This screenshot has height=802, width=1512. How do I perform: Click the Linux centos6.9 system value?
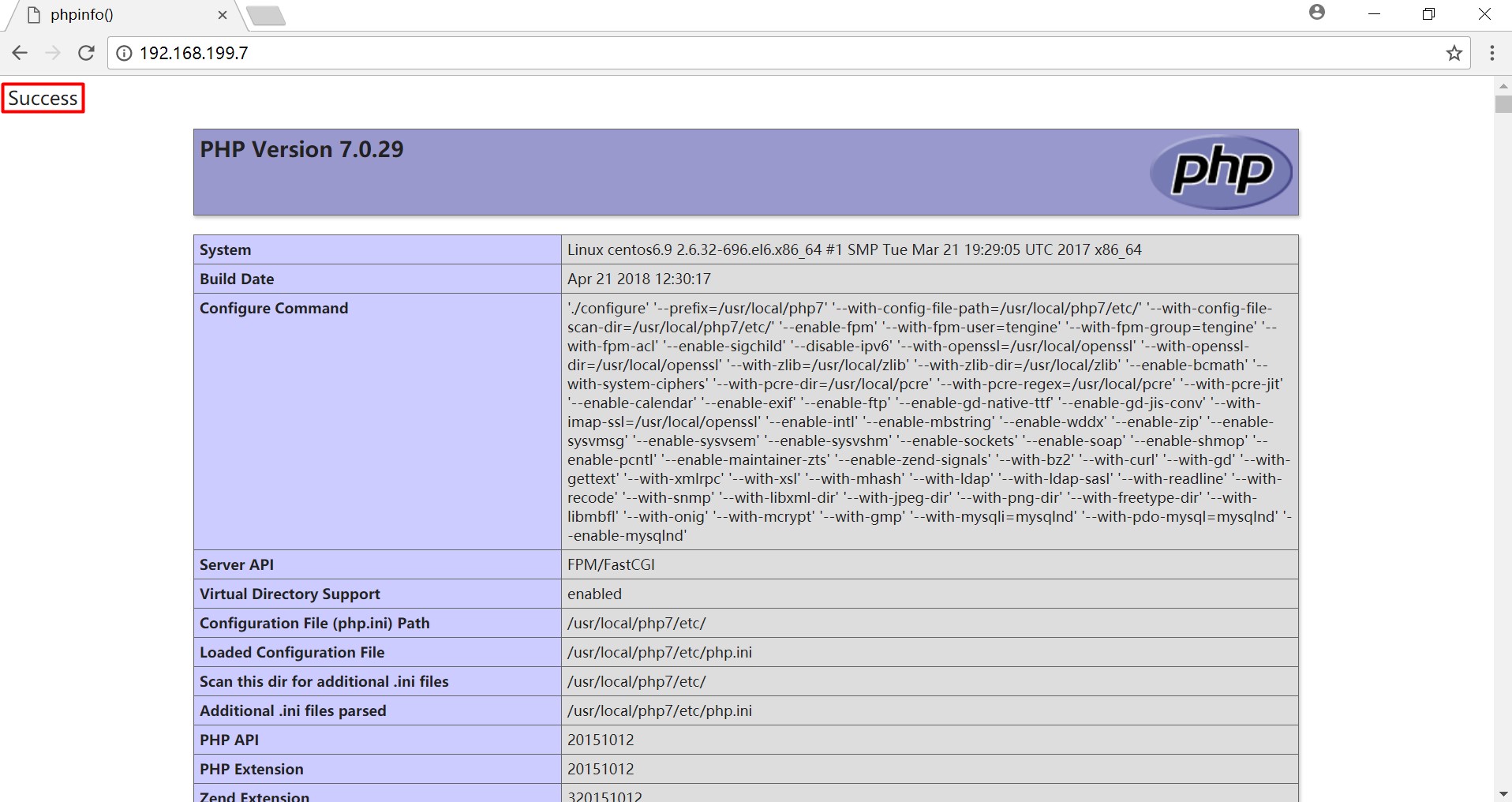click(x=854, y=249)
